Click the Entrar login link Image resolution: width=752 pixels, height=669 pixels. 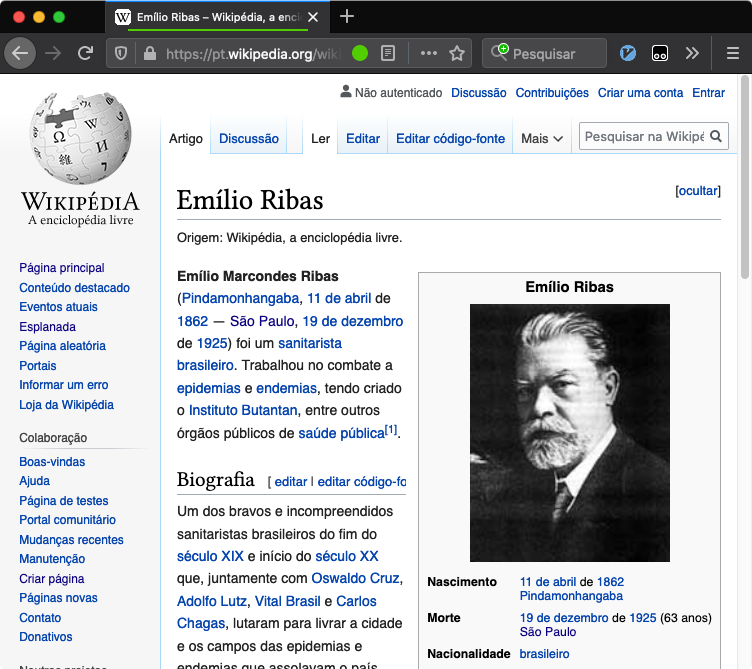(708, 93)
